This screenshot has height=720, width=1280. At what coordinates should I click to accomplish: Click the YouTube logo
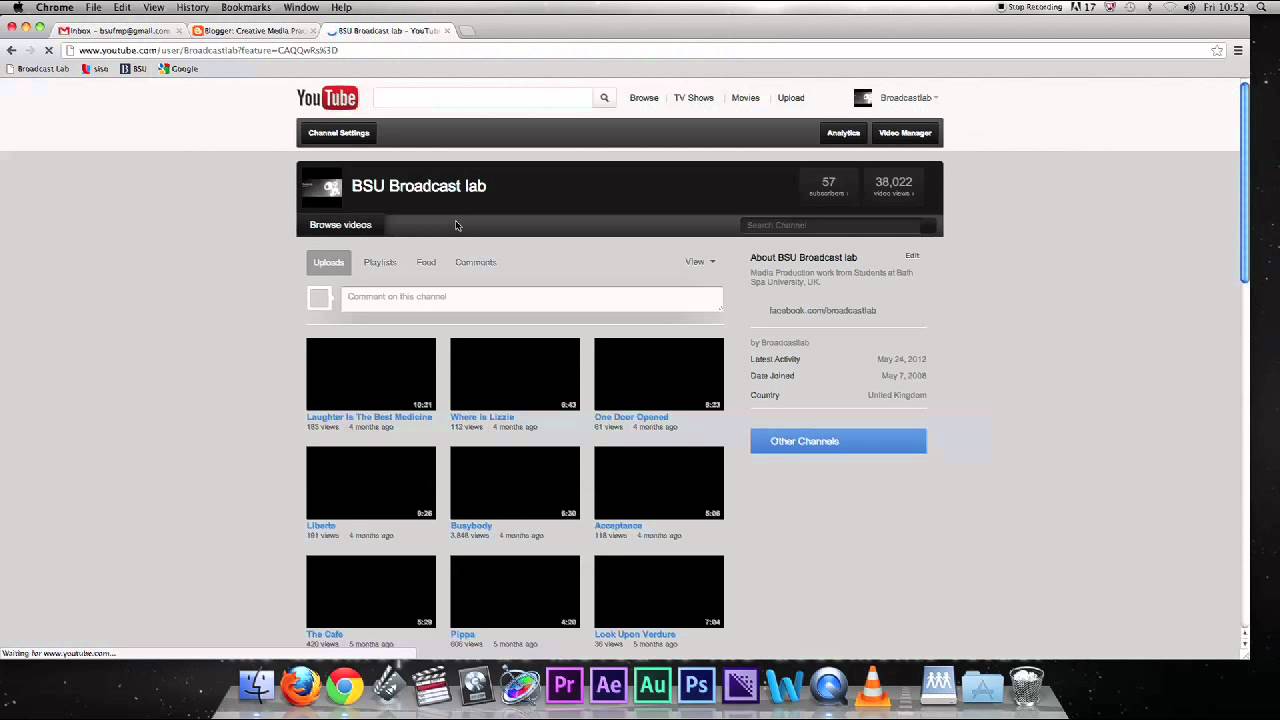(x=327, y=97)
